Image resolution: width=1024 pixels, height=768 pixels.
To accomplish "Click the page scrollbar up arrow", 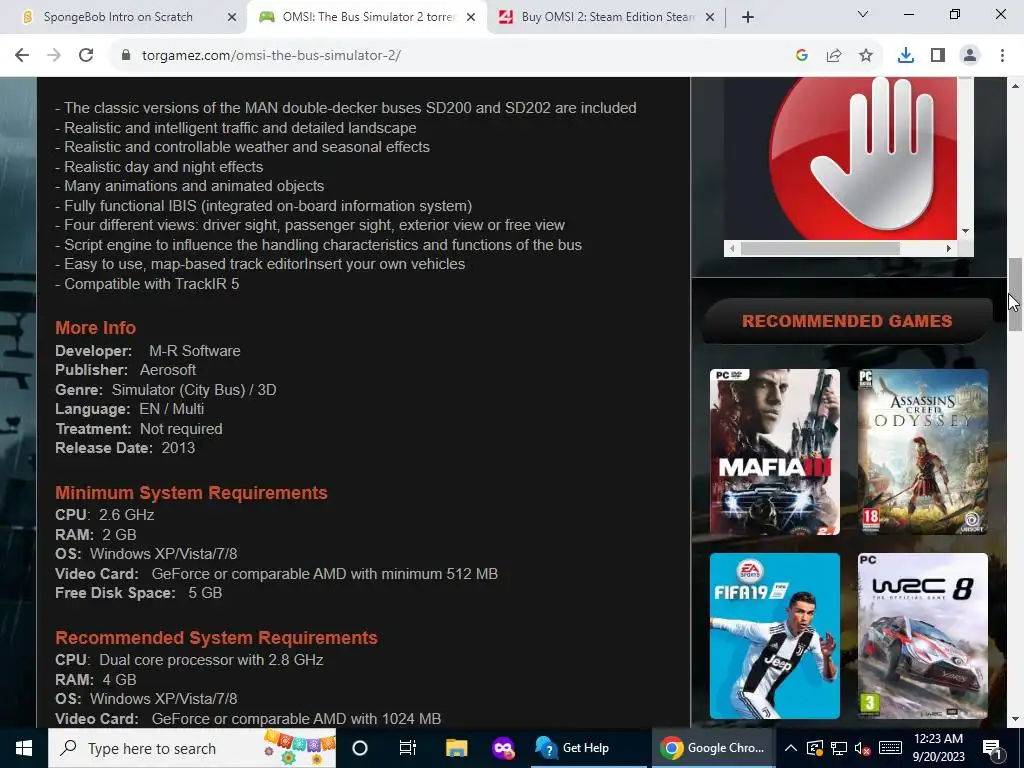I will (x=1015, y=86).
